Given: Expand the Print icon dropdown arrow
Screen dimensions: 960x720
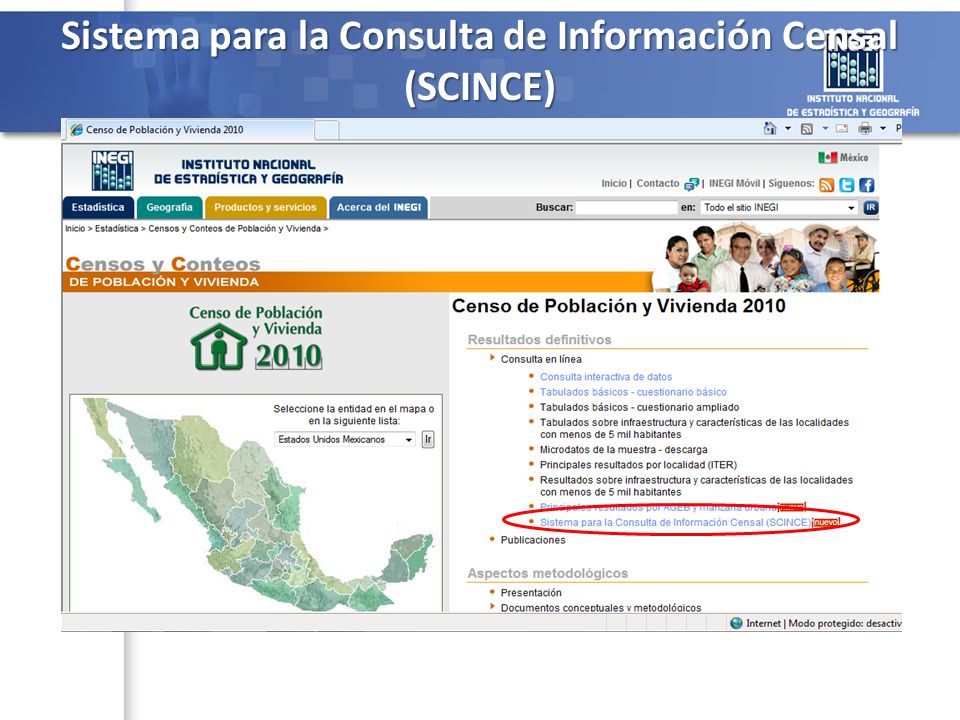Looking at the screenshot, I should (x=883, y=129).
